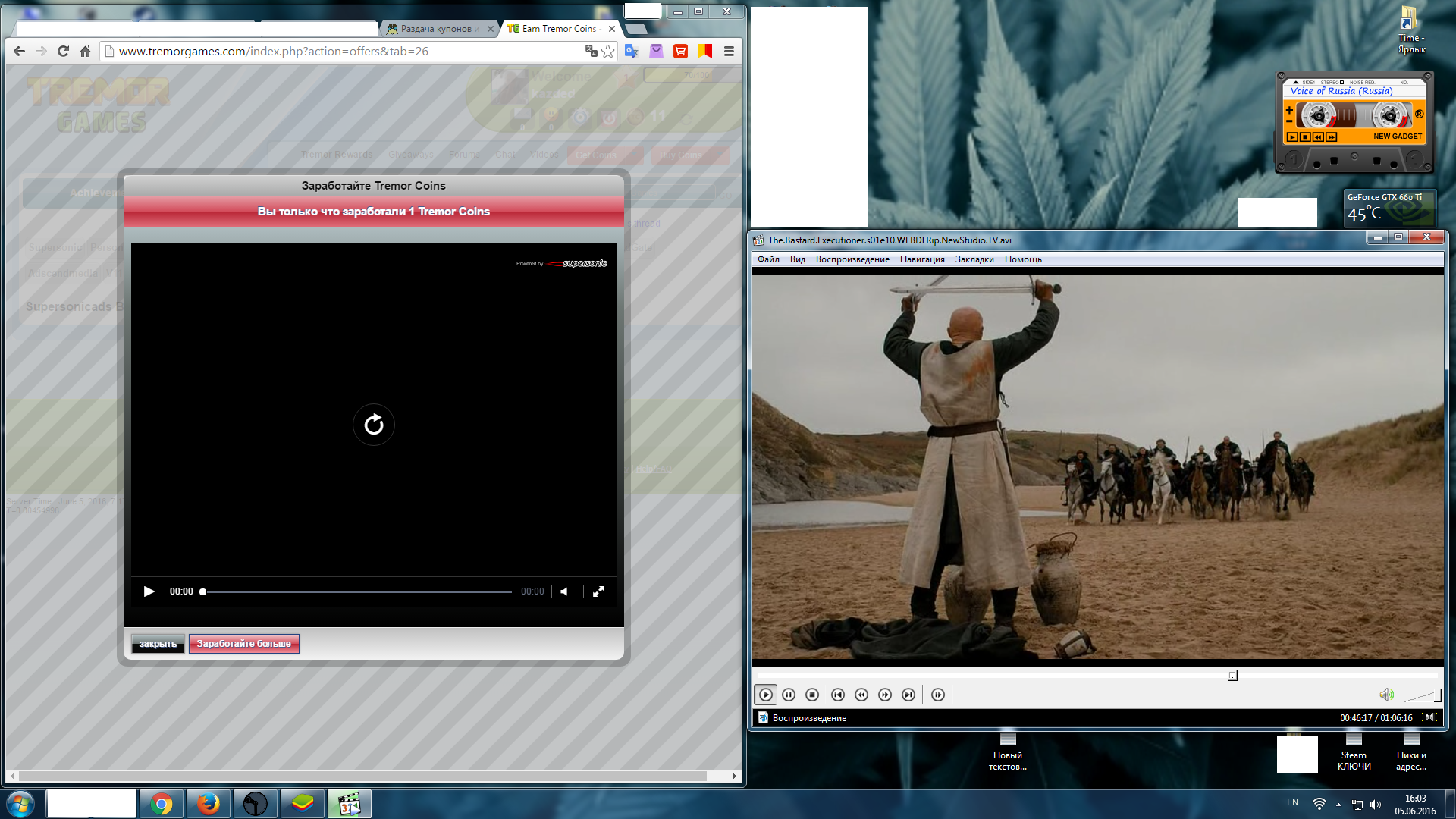Open the Time shortcut on the desktop
Screen dimensions: 1456x819
tap(1410, 30)
